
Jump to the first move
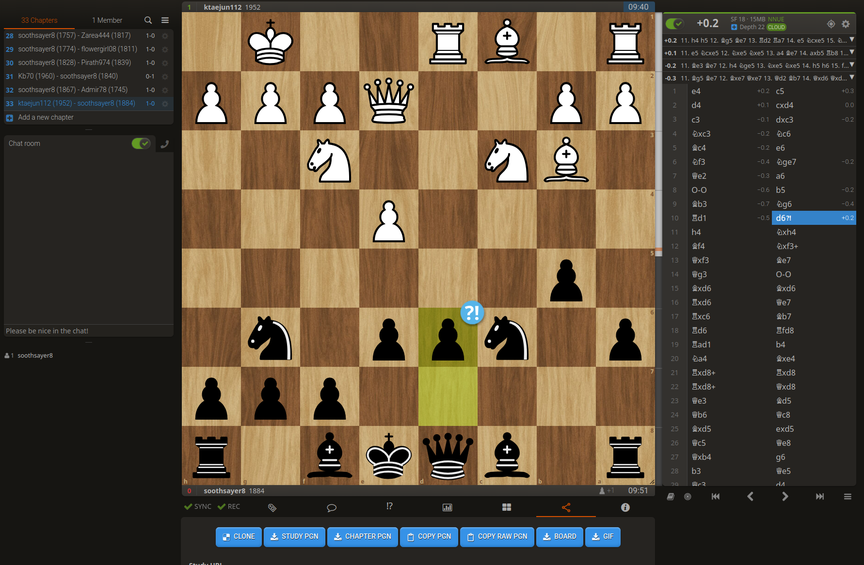[x=715, y=497]
